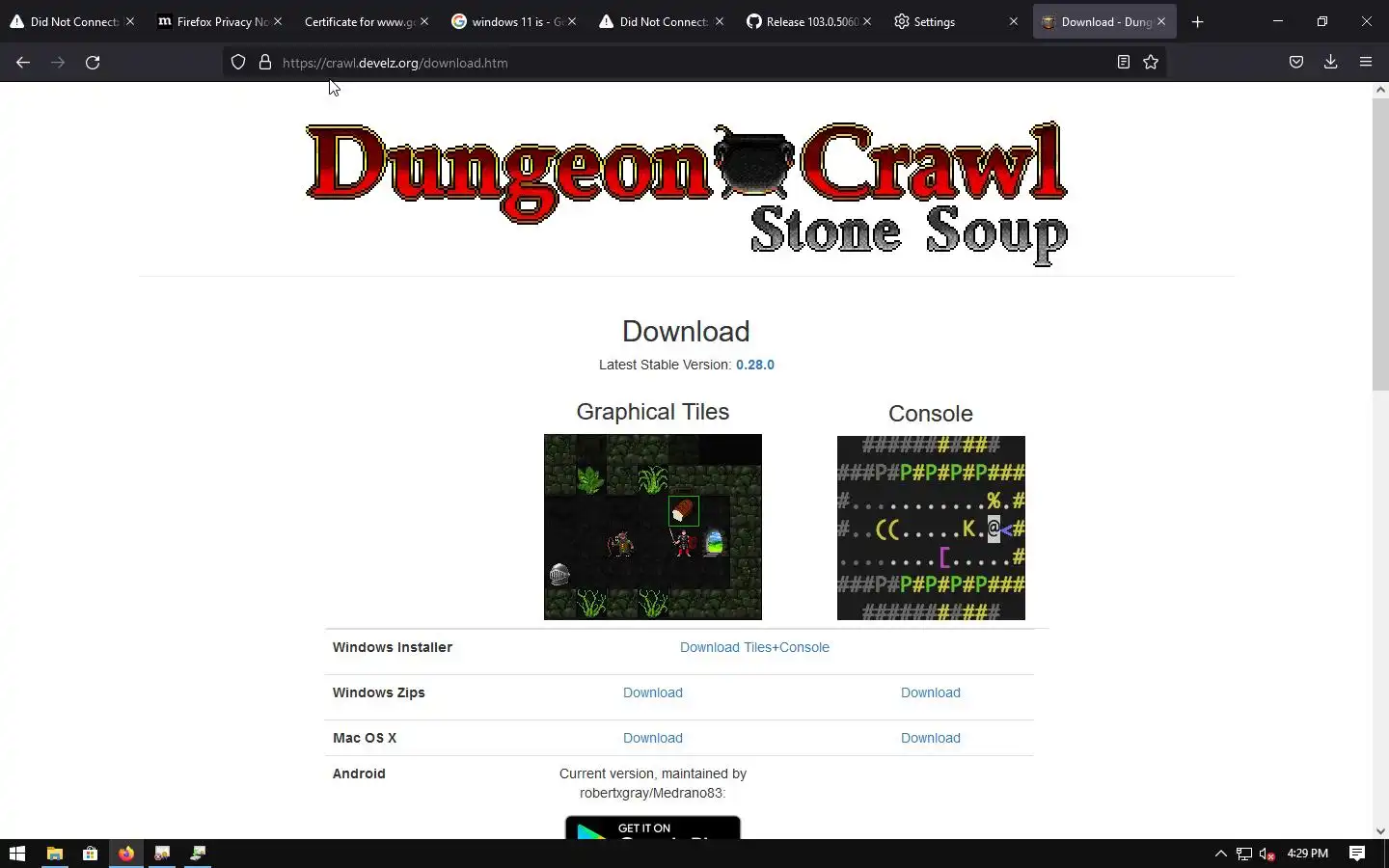The image size is (1389, 868).
Task: Open version 0.28.0 link
Action: pyautogui.click(x=755, y=365)
